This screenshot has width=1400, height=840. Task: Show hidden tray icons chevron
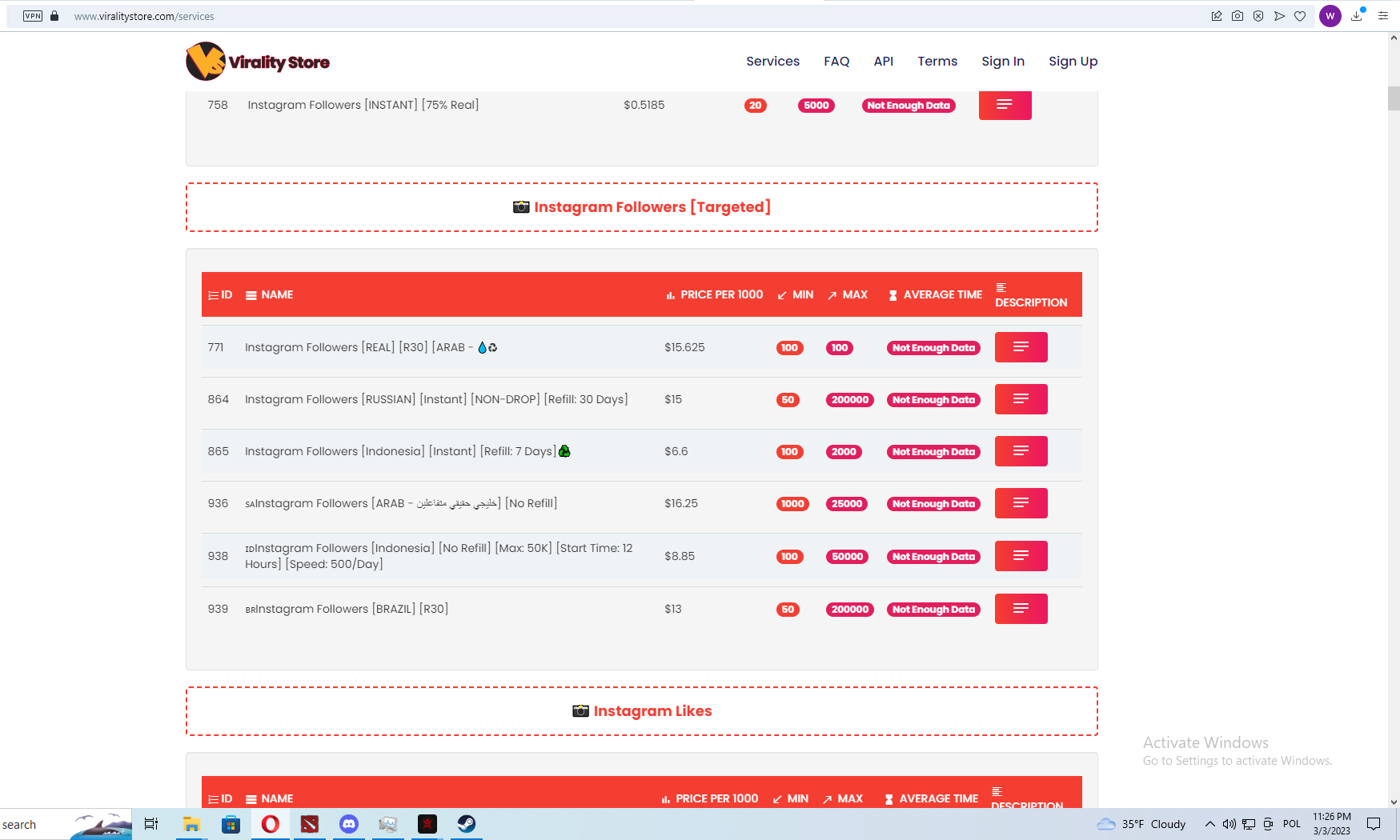click(x=1209, y=824)
